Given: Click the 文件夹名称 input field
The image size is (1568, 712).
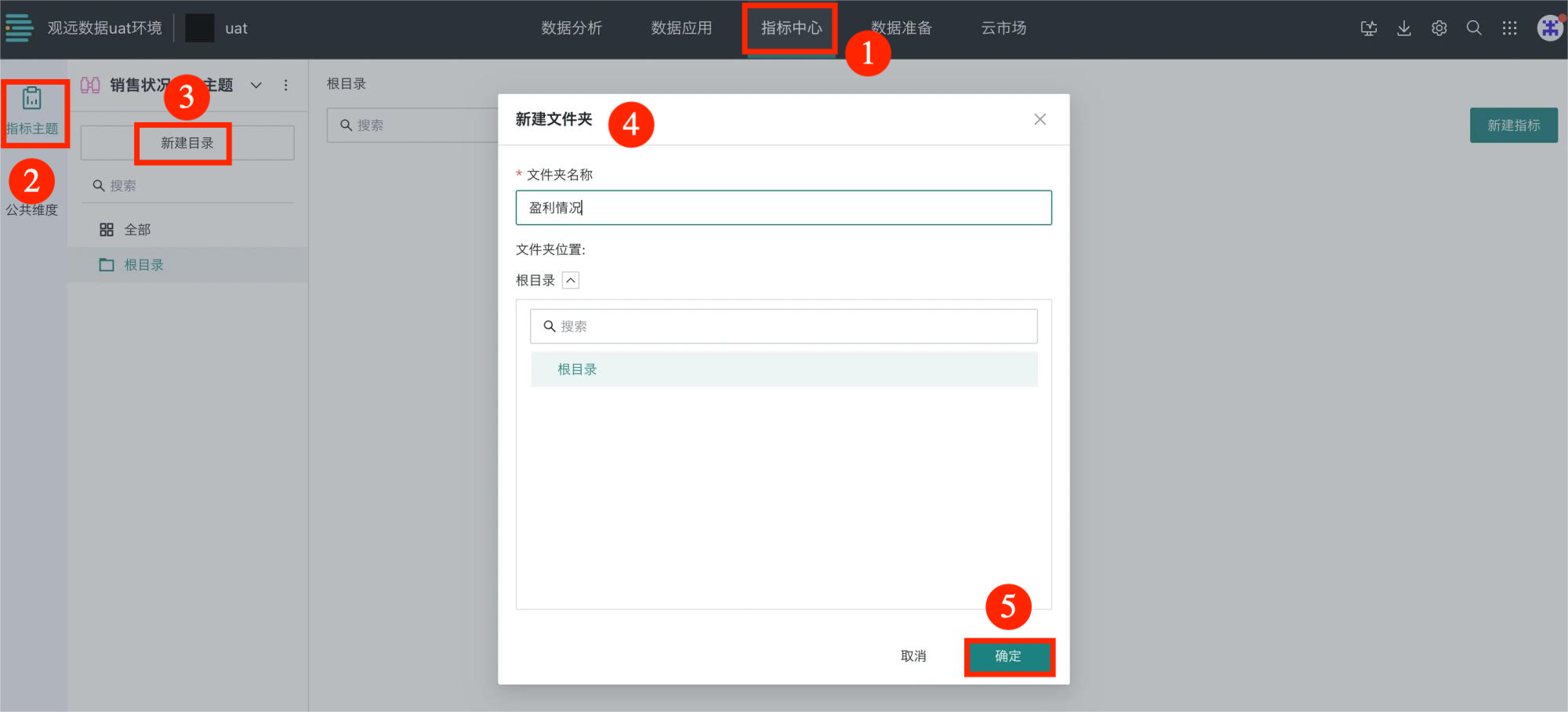Looking at the screenshot, I should [783, 208].
